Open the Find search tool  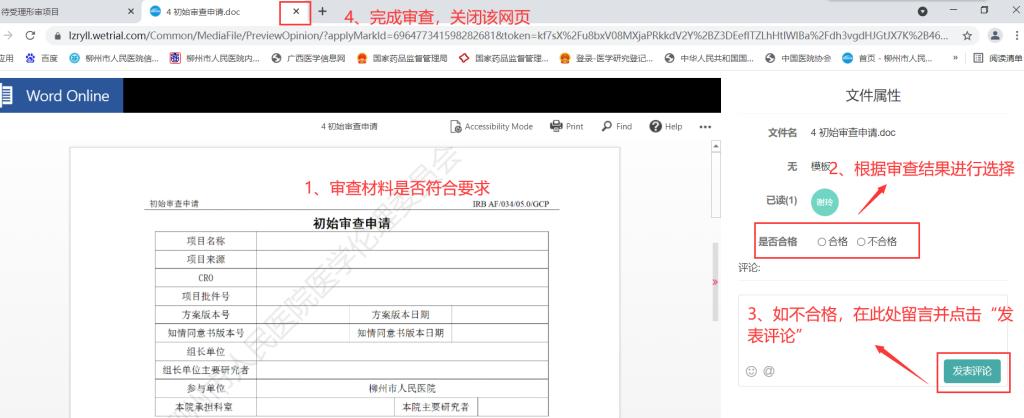click(x=616, y=127)
